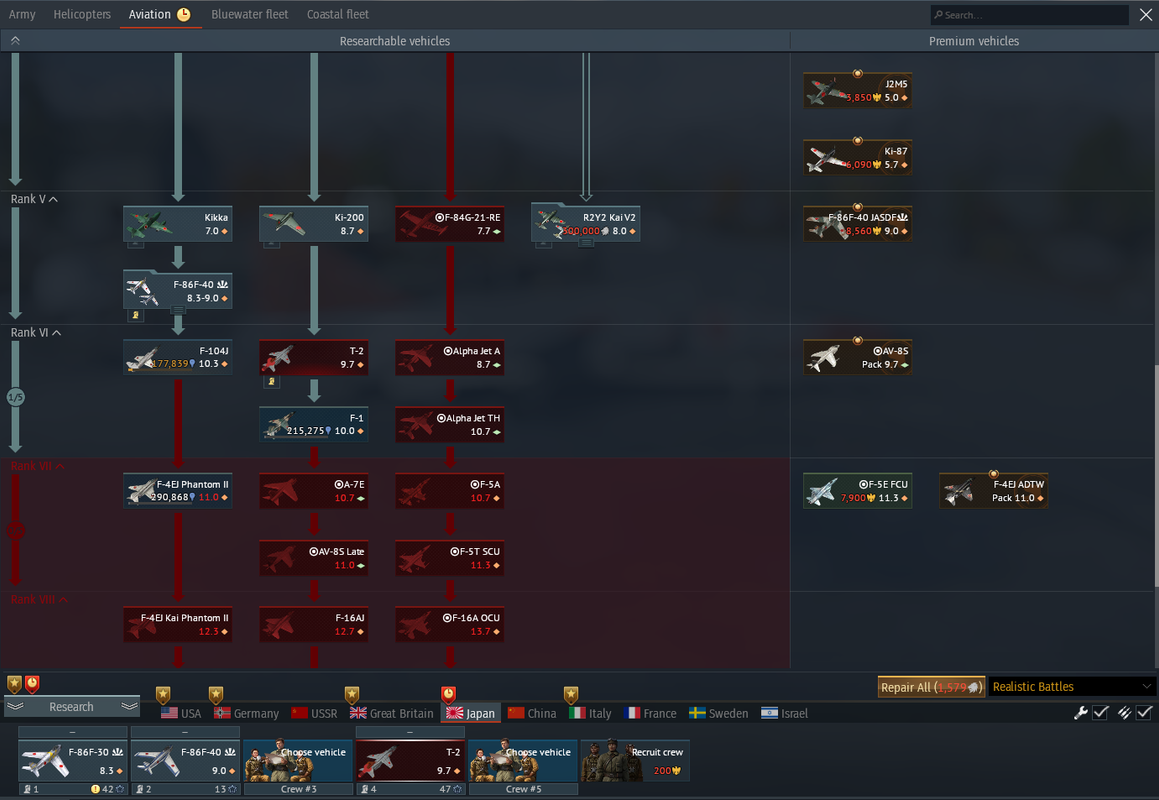Image resolution: width=1159 pixels, height=800 pixels.
Task: Select the F-4EJ Phantom II card
Action: [177, 491]
